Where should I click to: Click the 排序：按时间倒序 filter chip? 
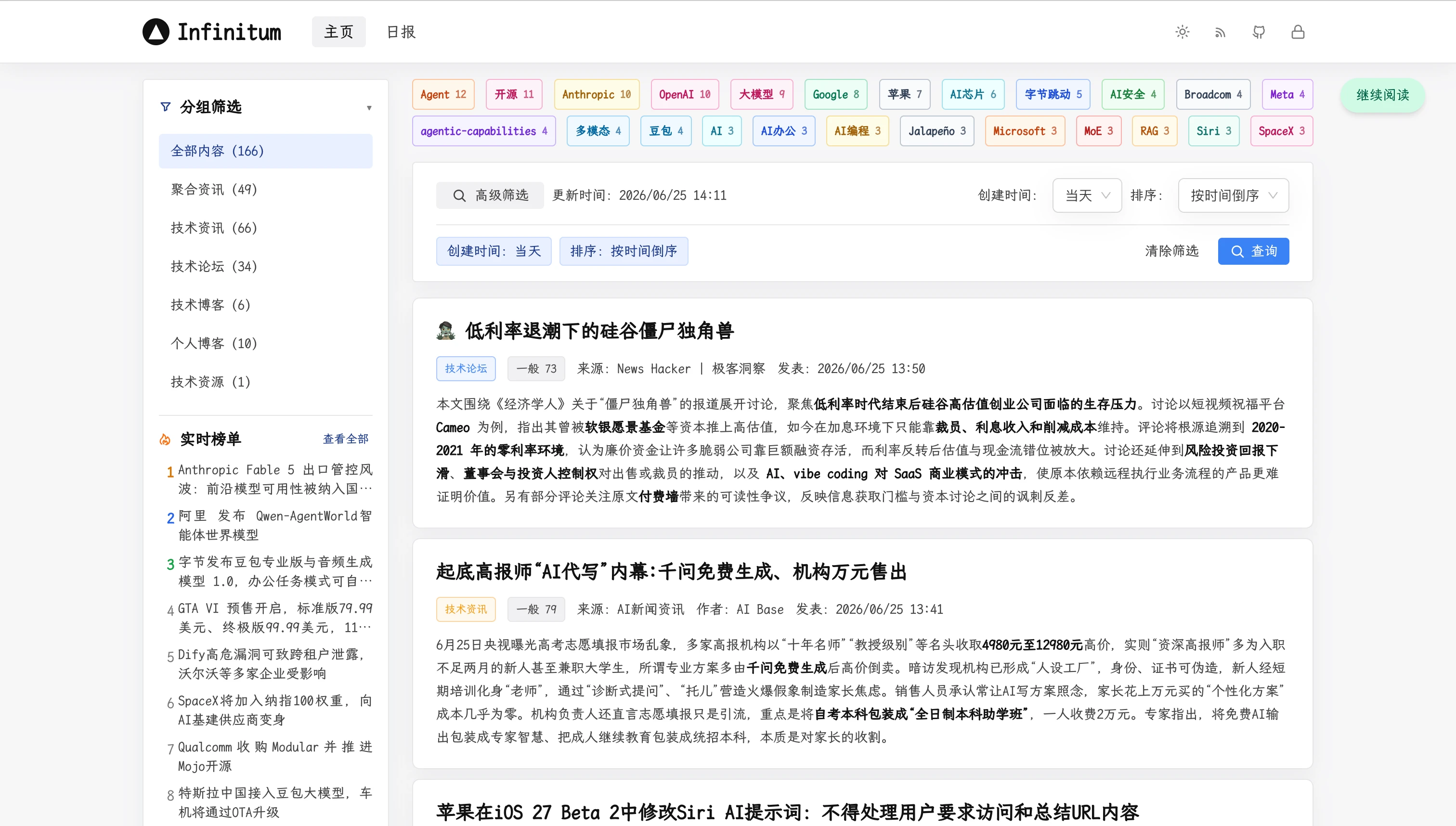(624, 251)
